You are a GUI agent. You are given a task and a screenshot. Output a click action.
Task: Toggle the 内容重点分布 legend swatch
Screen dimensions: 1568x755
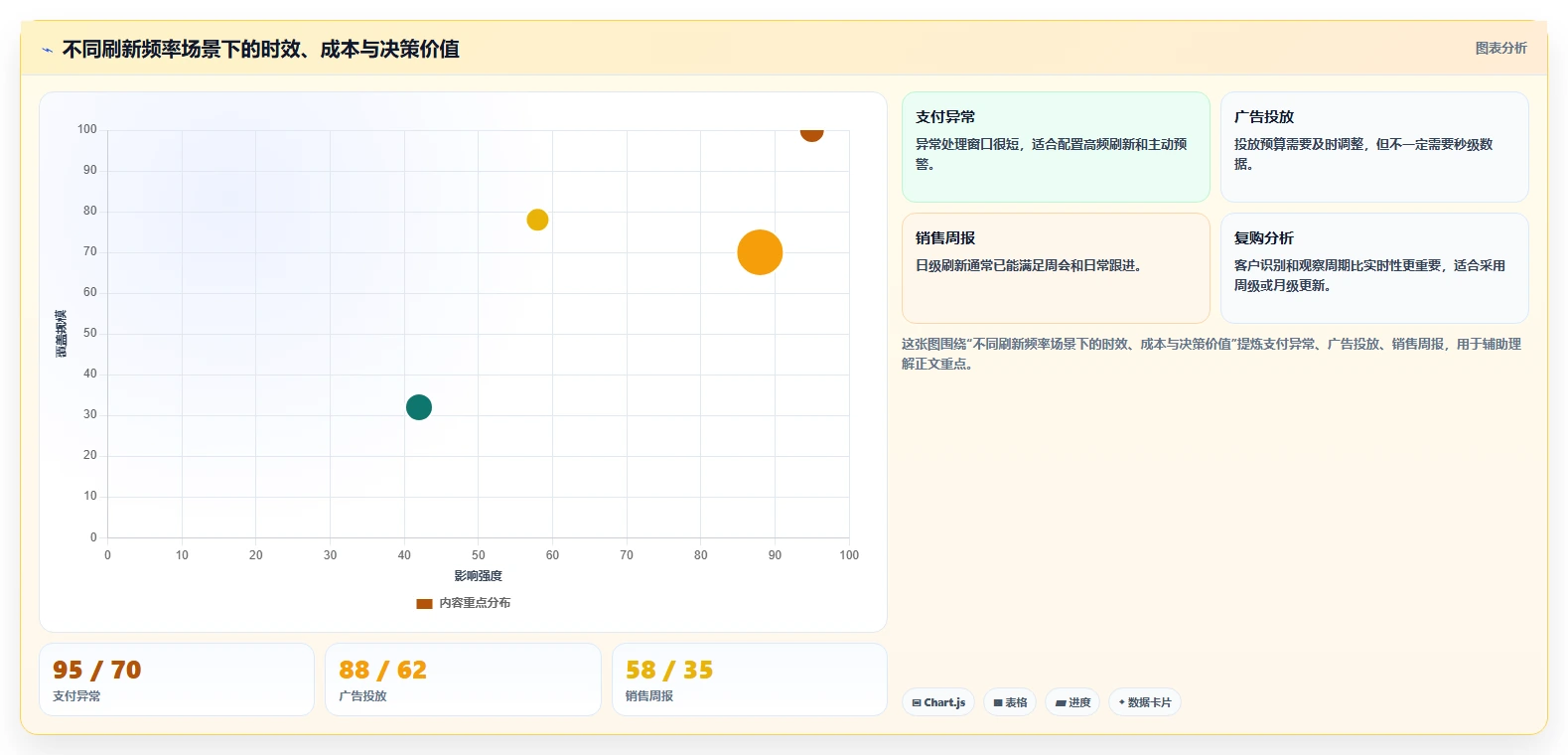(x=424, y=603)
